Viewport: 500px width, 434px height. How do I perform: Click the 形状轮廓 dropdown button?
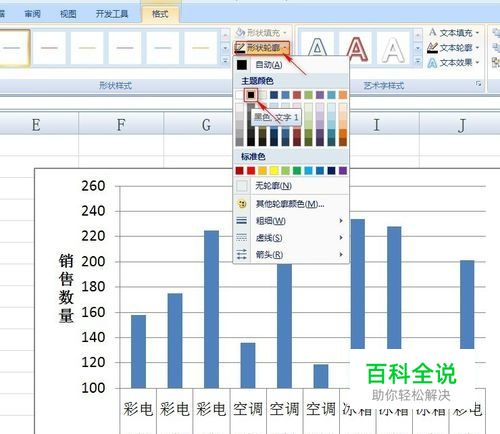[x=261, y=48]
